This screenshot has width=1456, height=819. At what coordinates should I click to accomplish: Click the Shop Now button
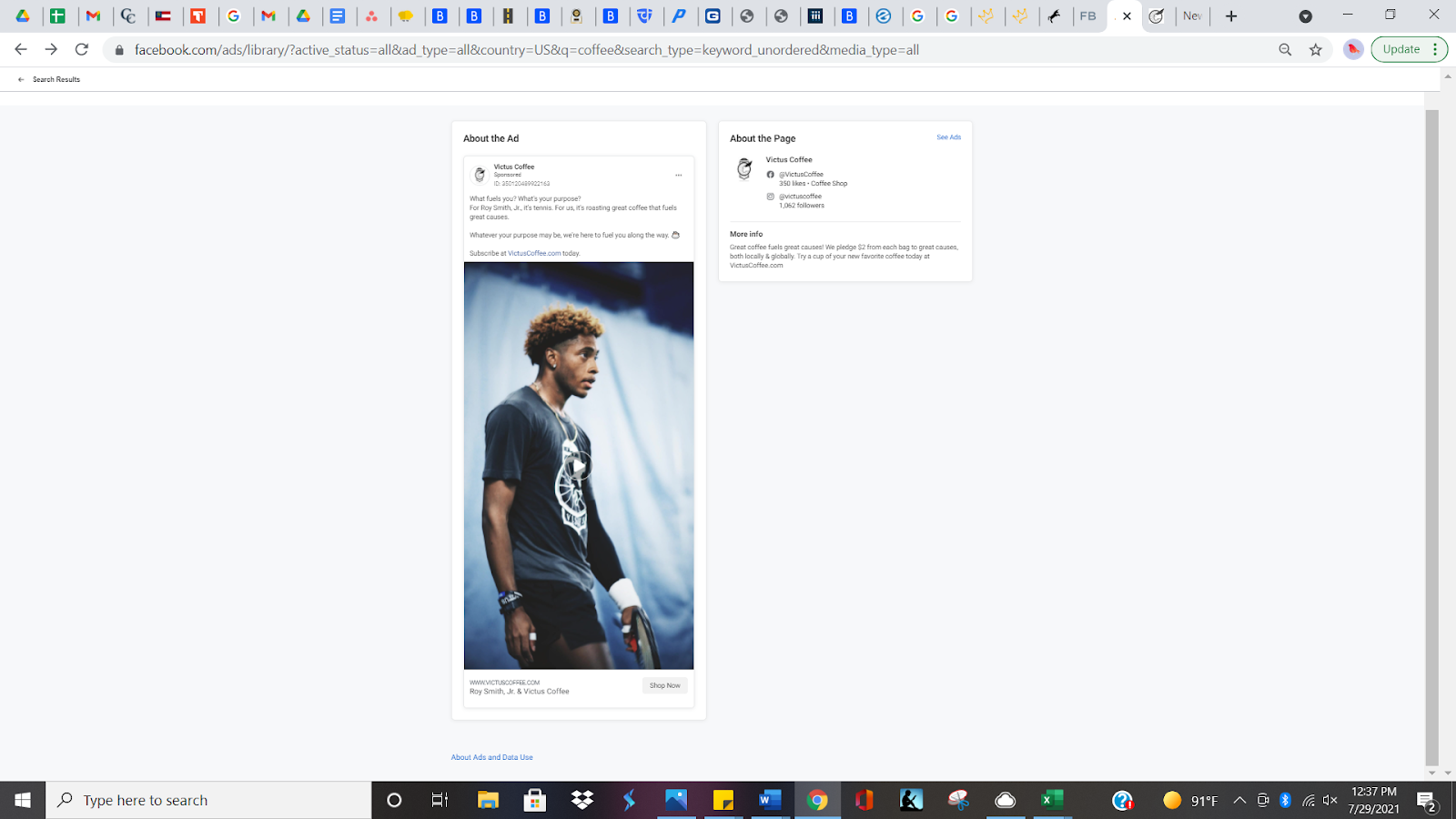coord(665,685)
